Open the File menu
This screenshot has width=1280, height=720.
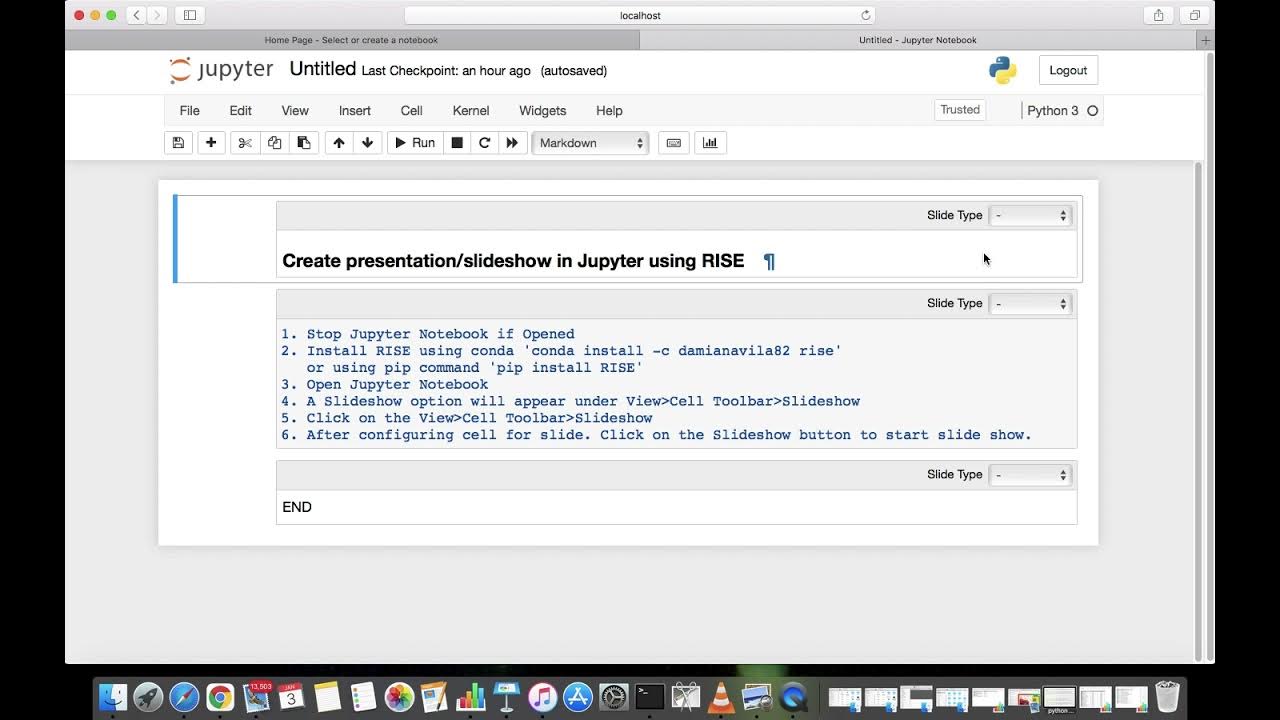pos(189,111)
